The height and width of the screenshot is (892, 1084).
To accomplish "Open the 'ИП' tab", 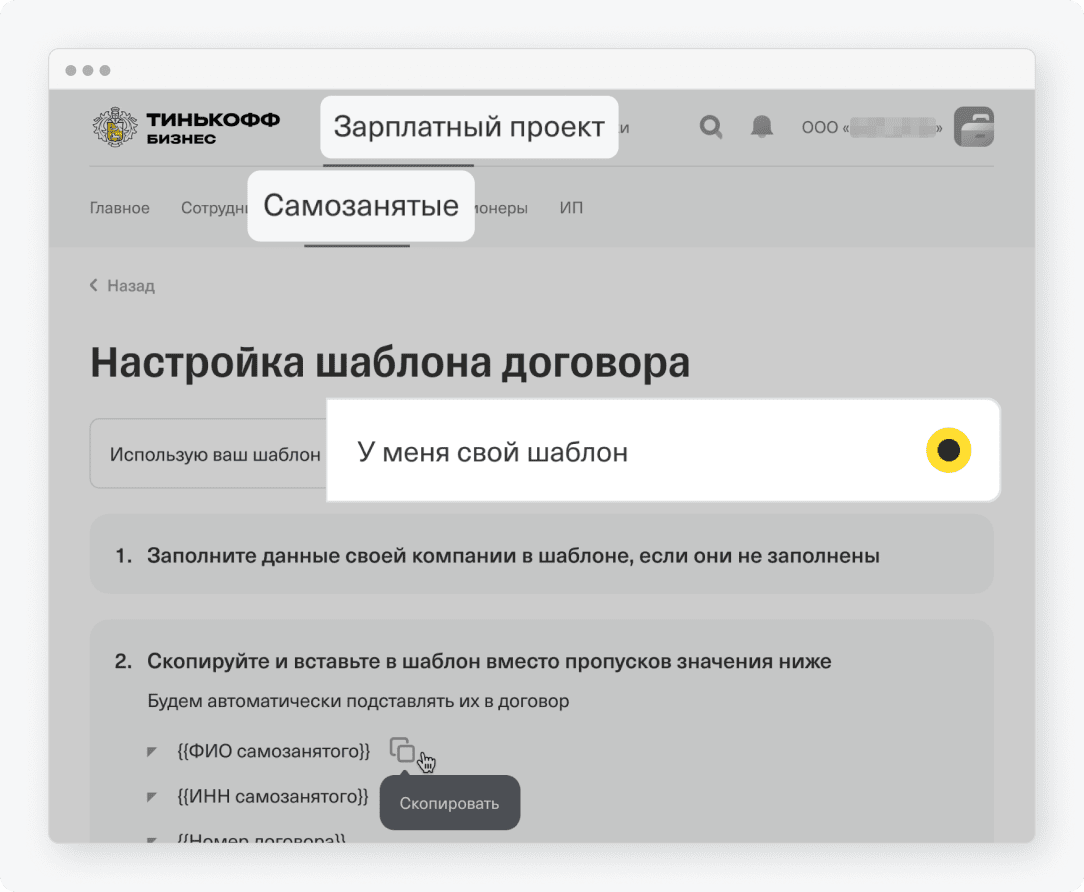I will click(571, 208).
